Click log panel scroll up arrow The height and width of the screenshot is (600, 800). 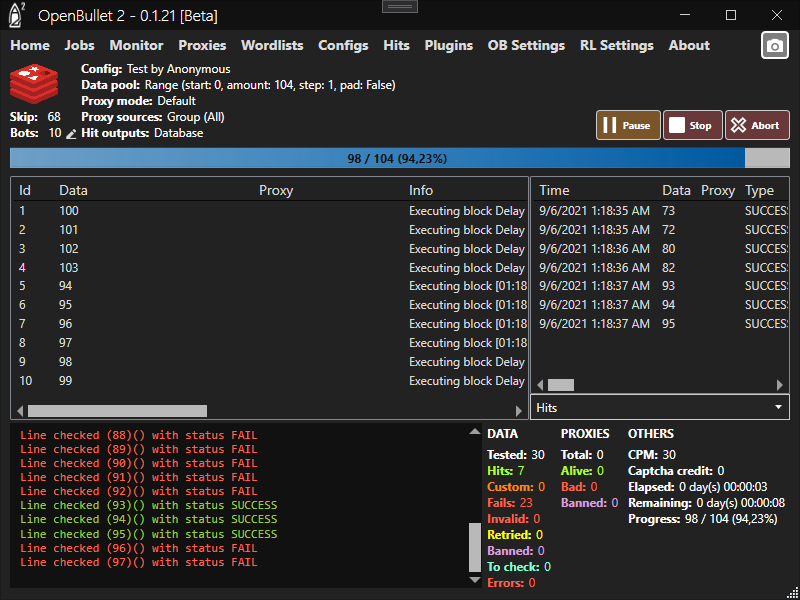(x=474, y=432)
